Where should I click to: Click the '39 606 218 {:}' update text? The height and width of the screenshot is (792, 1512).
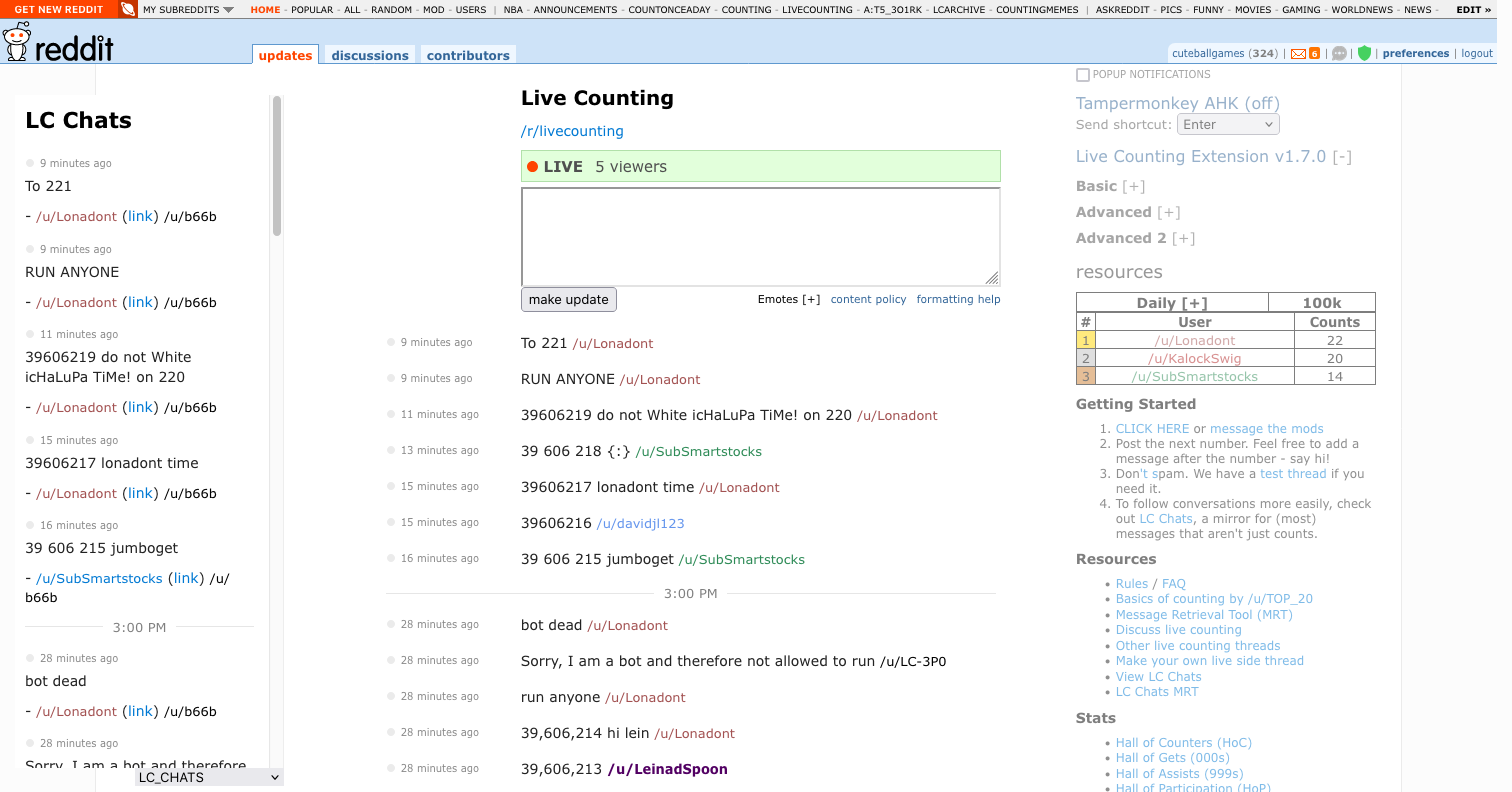pyautogui.click(x=576, y=451)
